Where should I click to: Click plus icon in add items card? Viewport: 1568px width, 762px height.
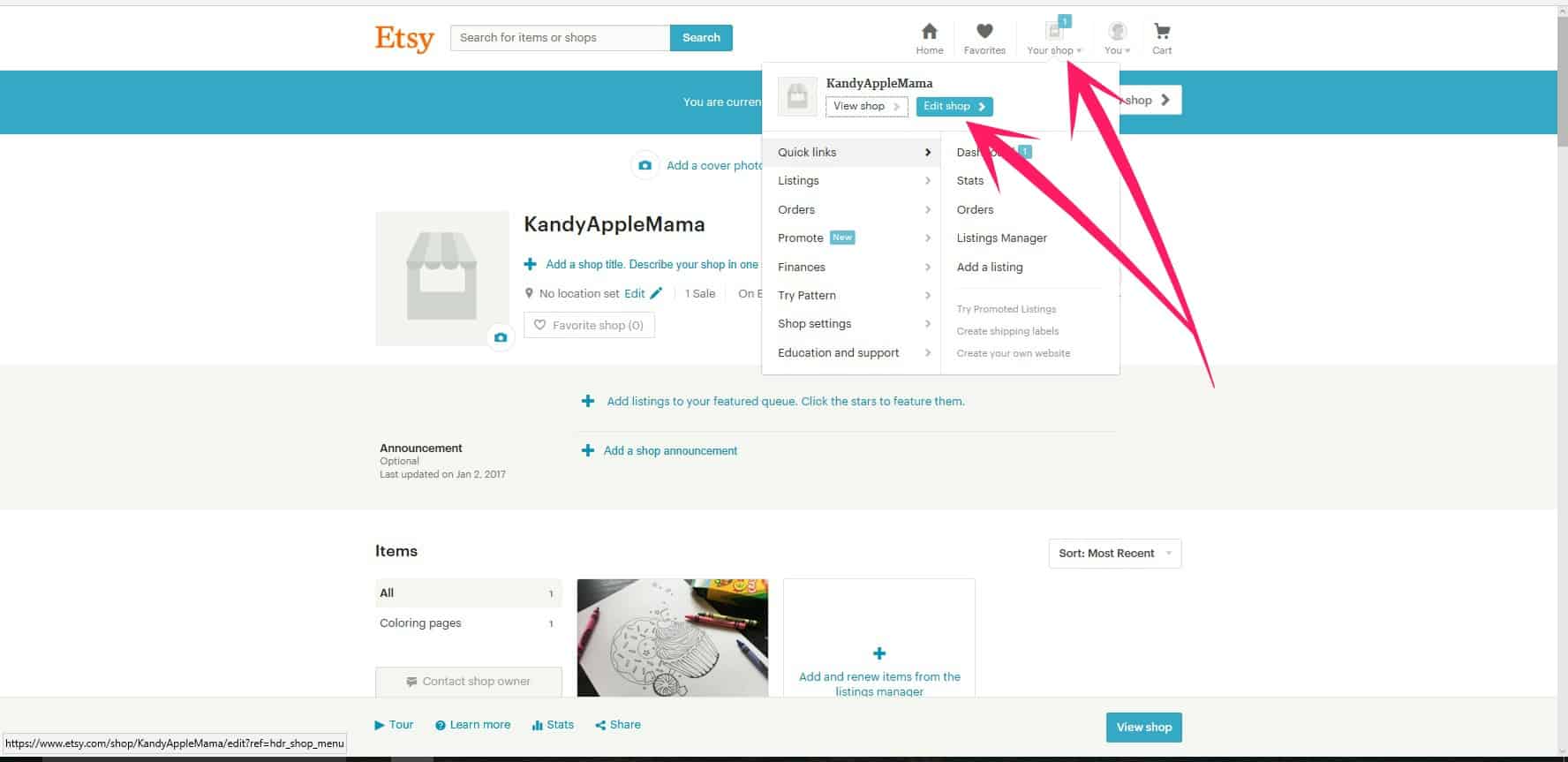pyautogui.click(x=879, y=653)
